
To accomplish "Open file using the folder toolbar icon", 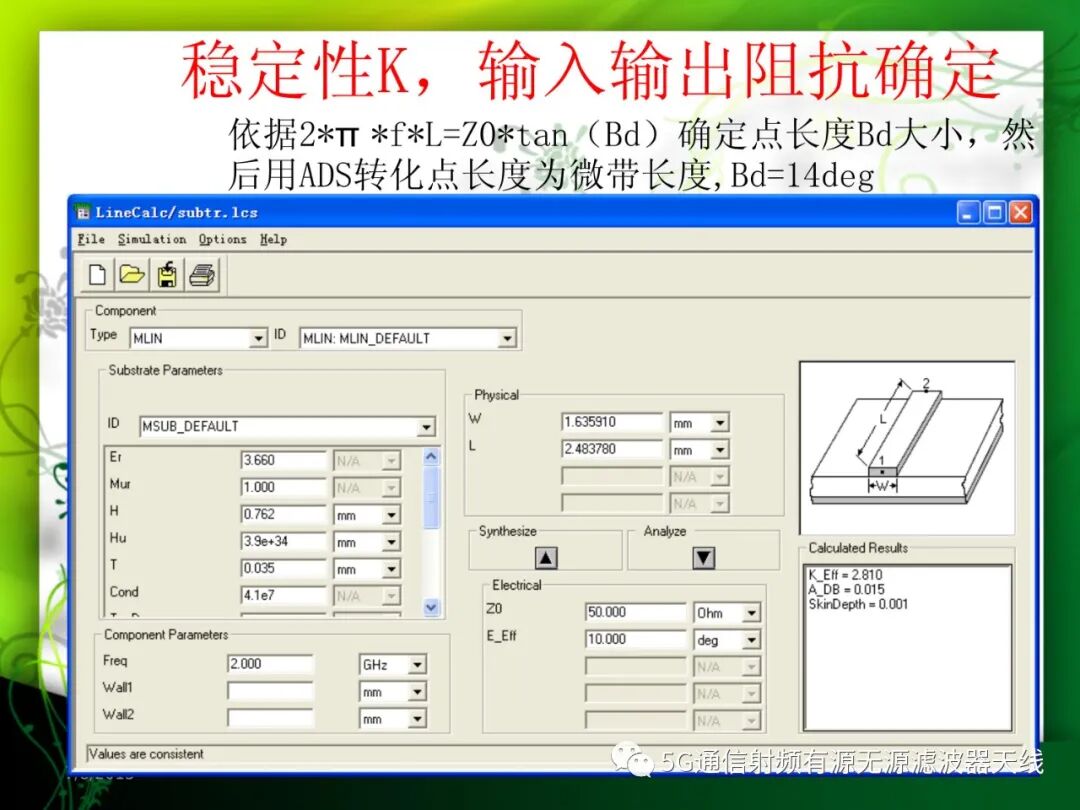I will (x=132, y=275).
